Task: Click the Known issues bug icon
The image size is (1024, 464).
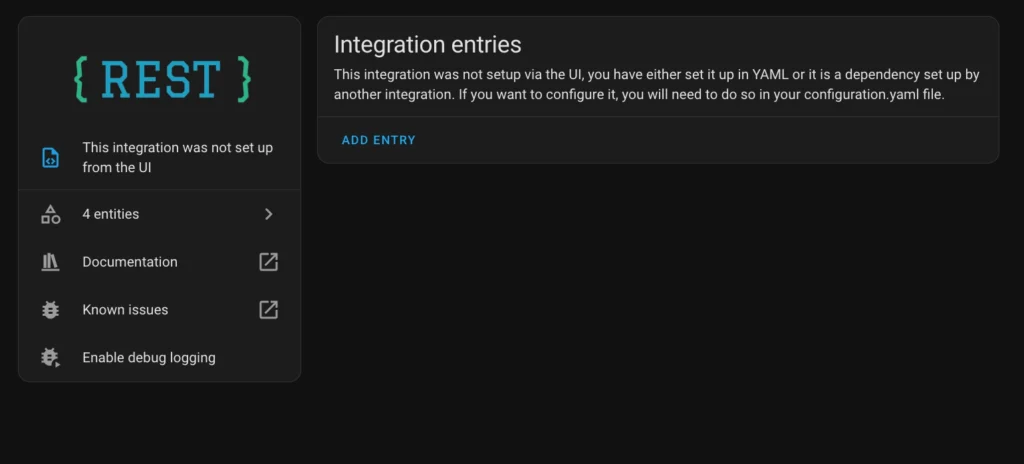Action: [50, 310]
